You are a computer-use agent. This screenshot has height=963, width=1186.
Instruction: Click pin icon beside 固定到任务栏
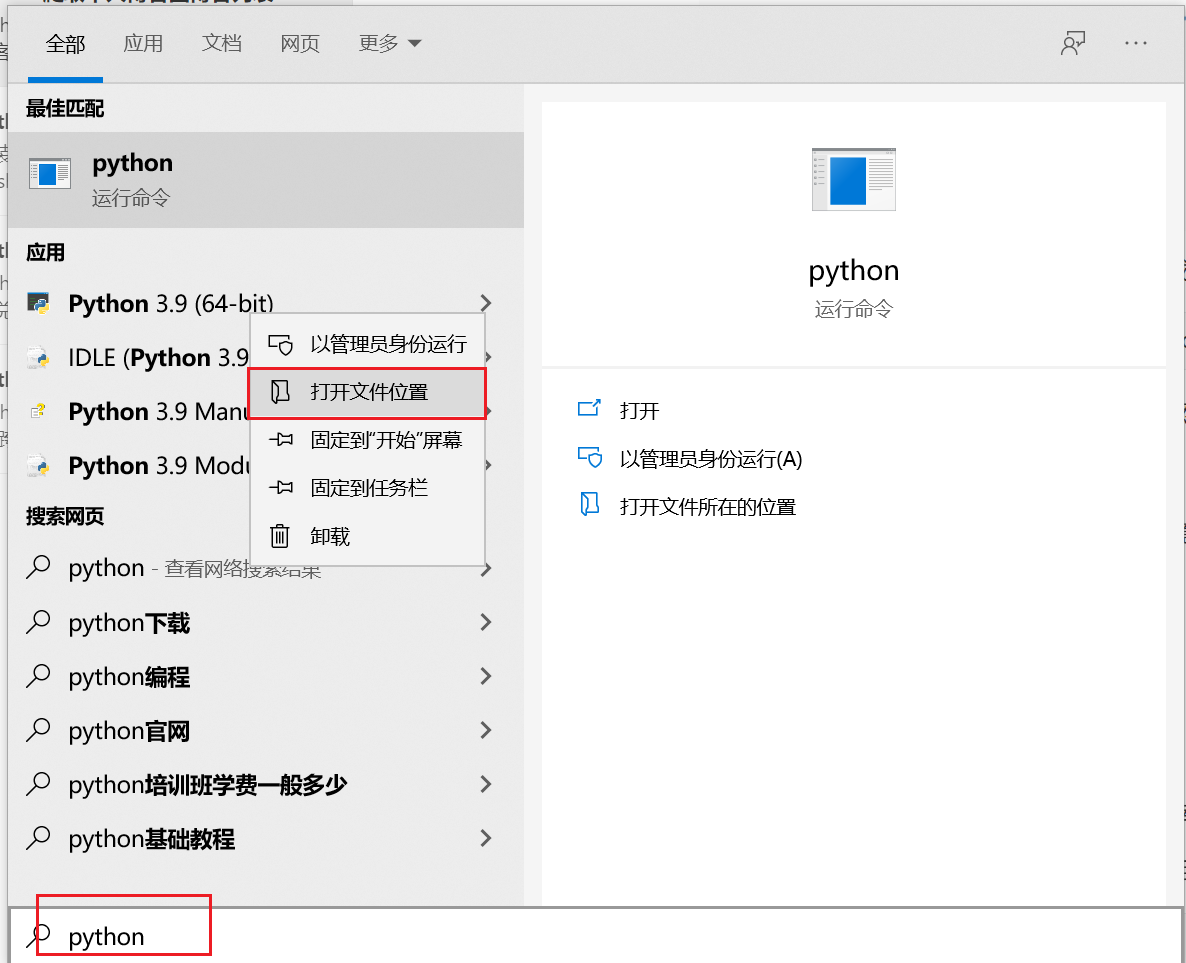pos(281,488)
